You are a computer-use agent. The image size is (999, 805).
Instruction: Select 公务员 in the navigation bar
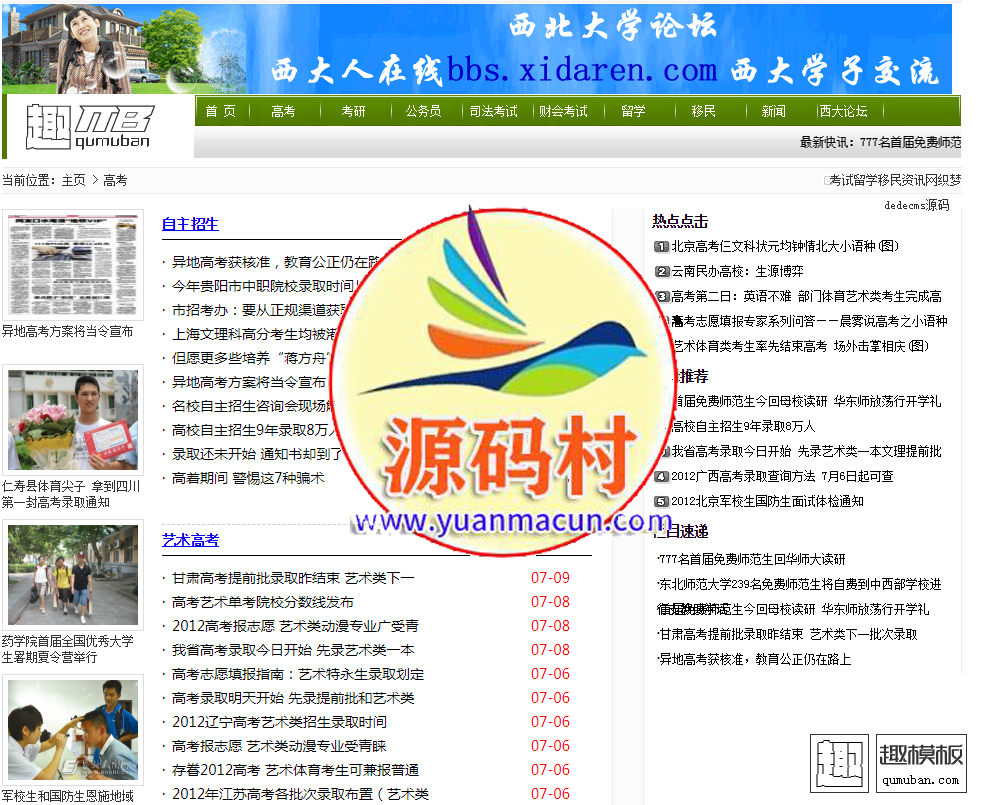click(x=423, y=111)
